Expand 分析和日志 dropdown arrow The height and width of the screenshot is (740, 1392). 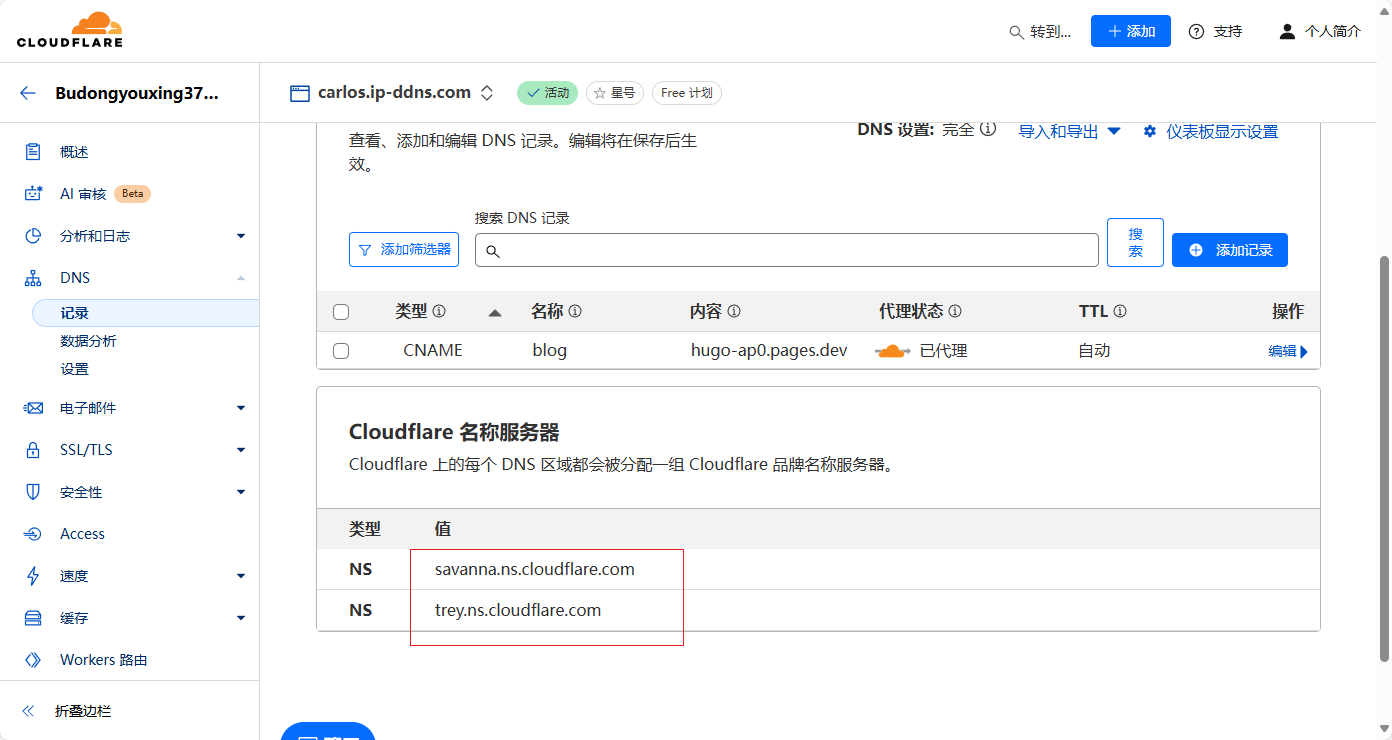coord(241,236)
